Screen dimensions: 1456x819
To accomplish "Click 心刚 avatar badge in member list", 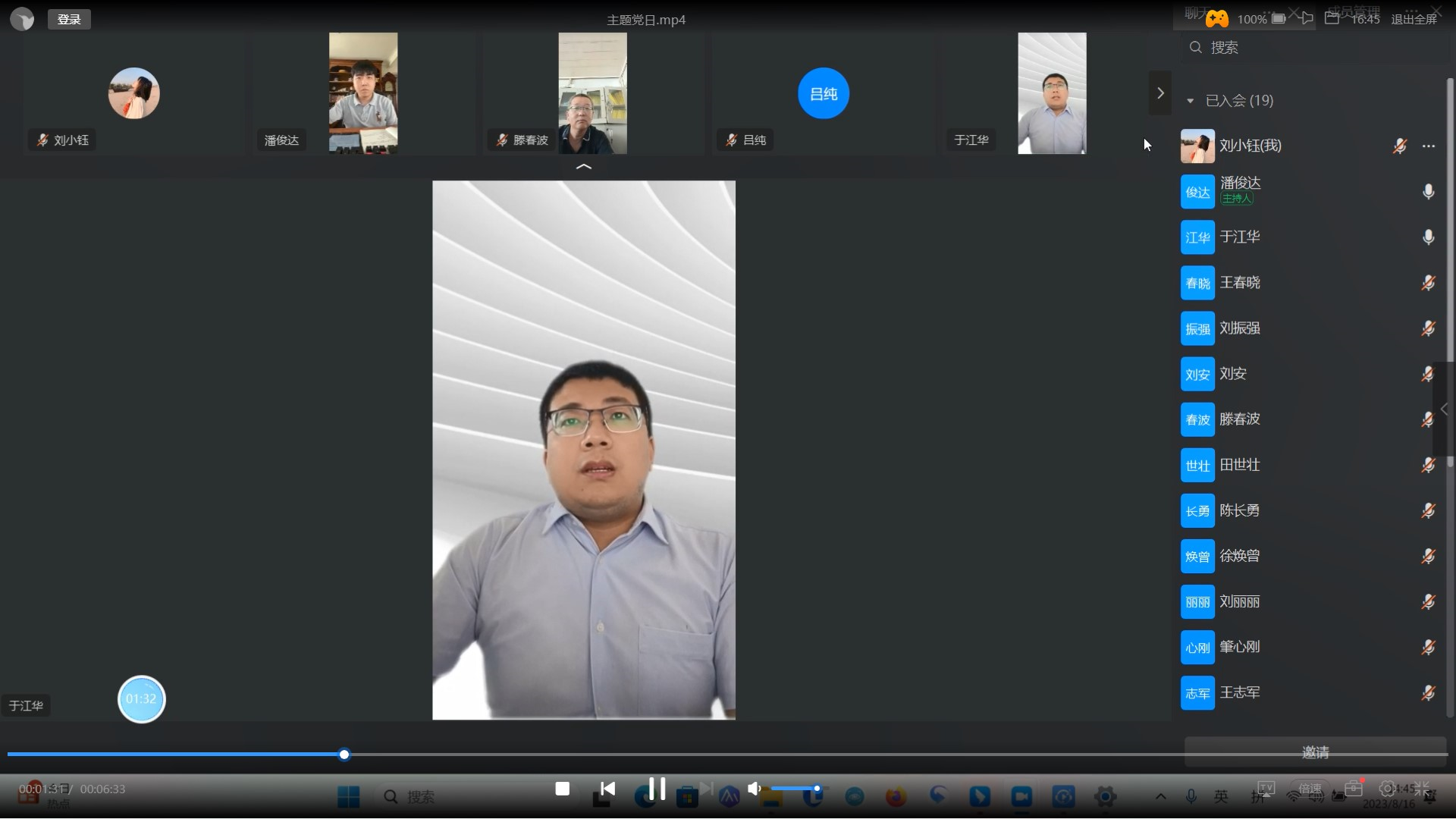I will (1197, 647).
